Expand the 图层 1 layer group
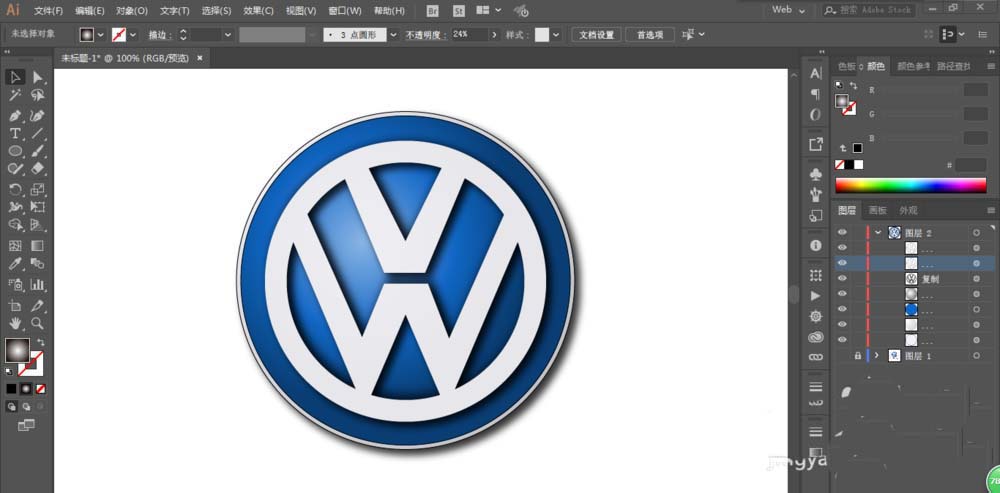 [x=878, y=355]
